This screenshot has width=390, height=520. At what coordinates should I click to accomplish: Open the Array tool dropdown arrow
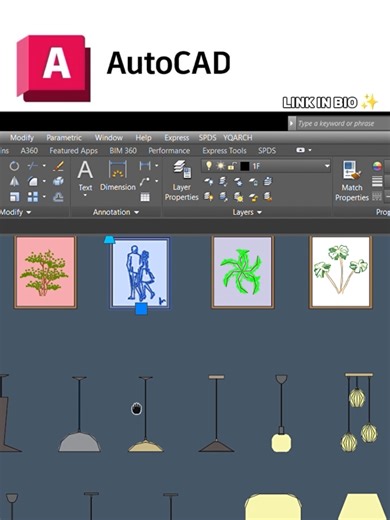pos(44,197)
